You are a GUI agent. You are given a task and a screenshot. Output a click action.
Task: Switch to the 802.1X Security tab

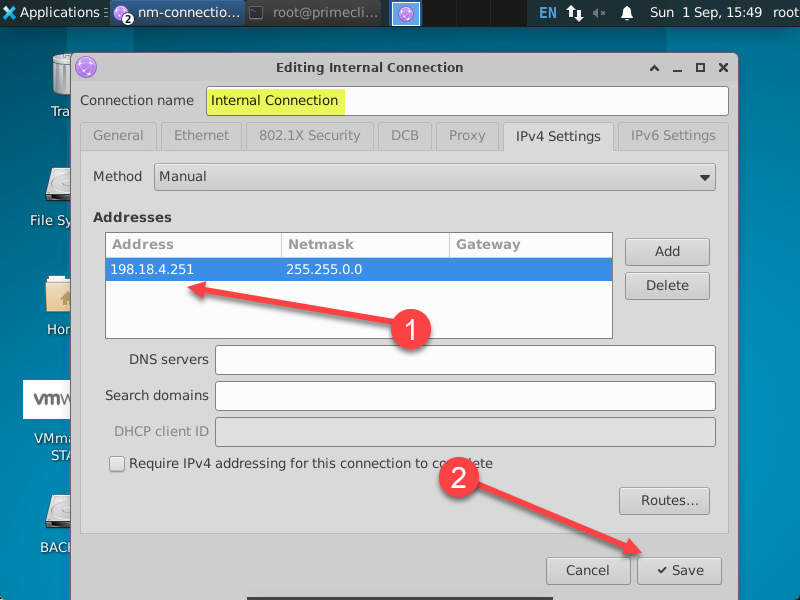pyautogui.click(x=310, y=136)
